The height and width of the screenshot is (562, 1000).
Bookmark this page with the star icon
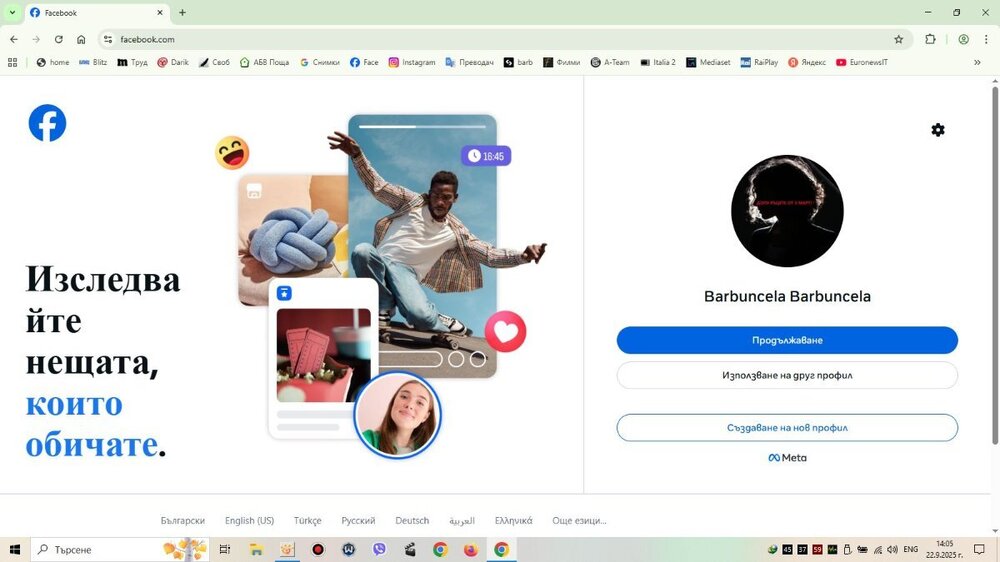[898, 40]
